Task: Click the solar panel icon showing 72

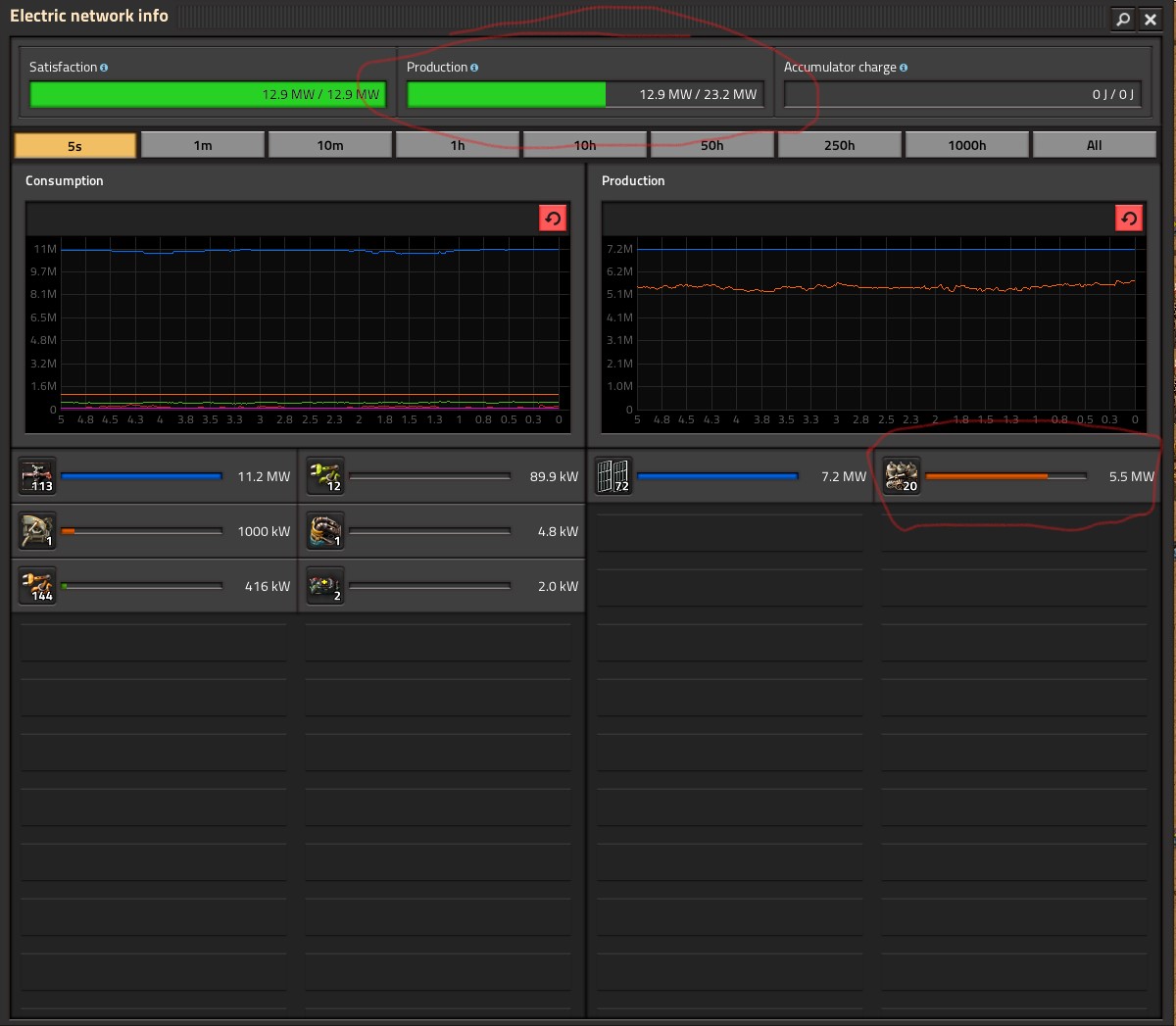Action: (x=613, y=476)
